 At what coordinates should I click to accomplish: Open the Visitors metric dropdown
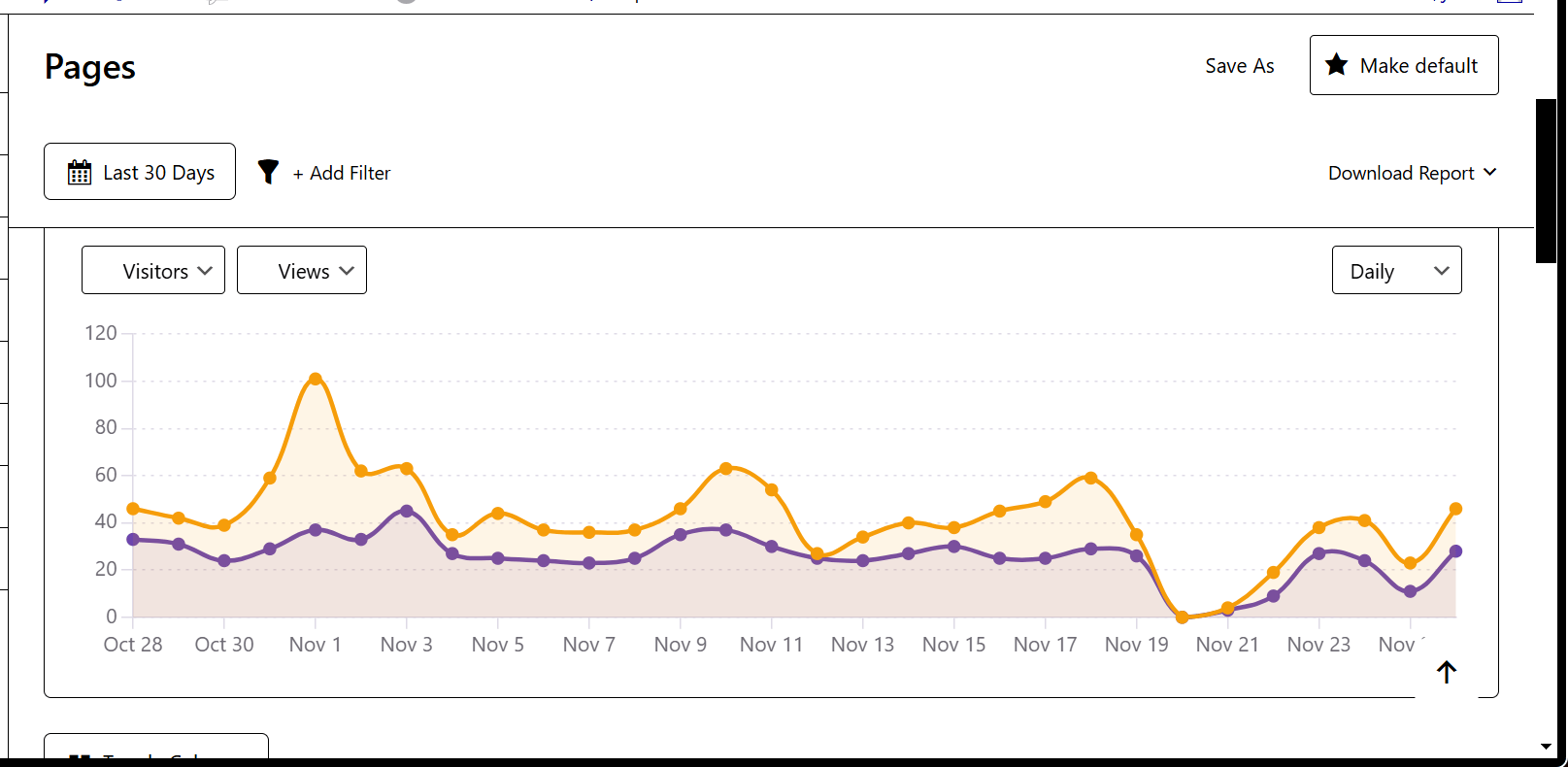[x=153, y=270]
